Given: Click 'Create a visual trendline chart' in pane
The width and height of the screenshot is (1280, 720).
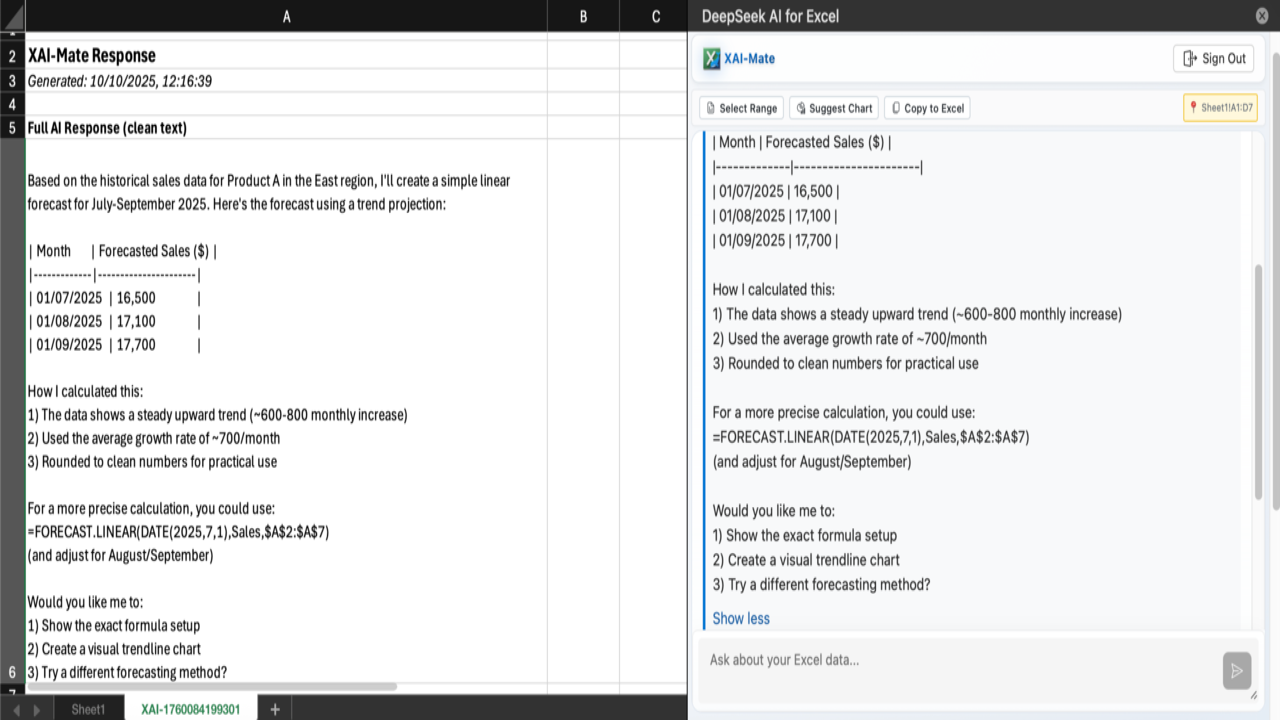Looking at the screenshot, I should click(806, 560).
